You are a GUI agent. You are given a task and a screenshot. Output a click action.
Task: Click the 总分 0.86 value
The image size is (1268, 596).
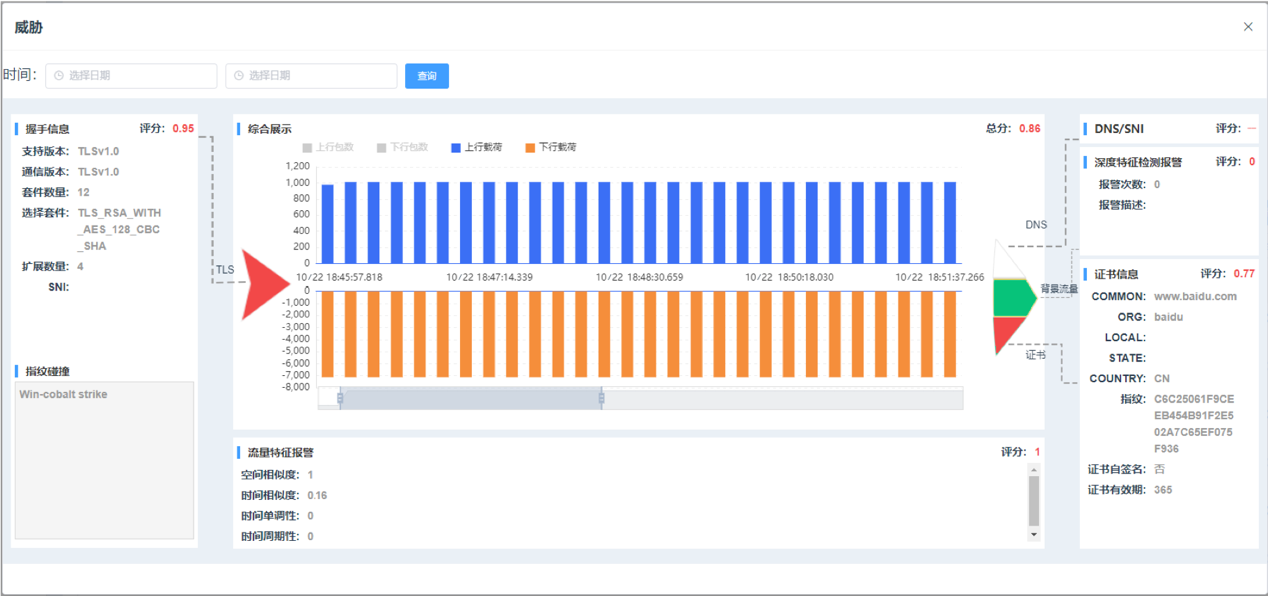[x=1029, y=129]
